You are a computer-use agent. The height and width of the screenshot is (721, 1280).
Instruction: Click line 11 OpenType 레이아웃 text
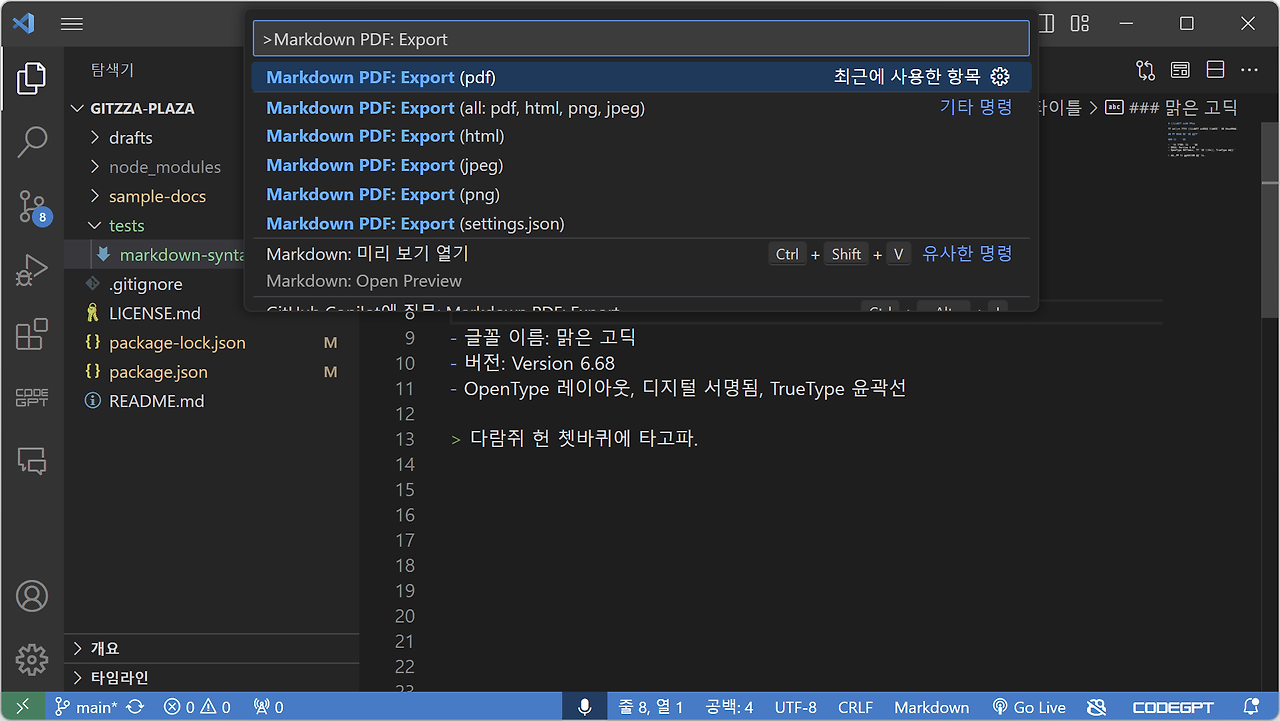tap(685, 389)
